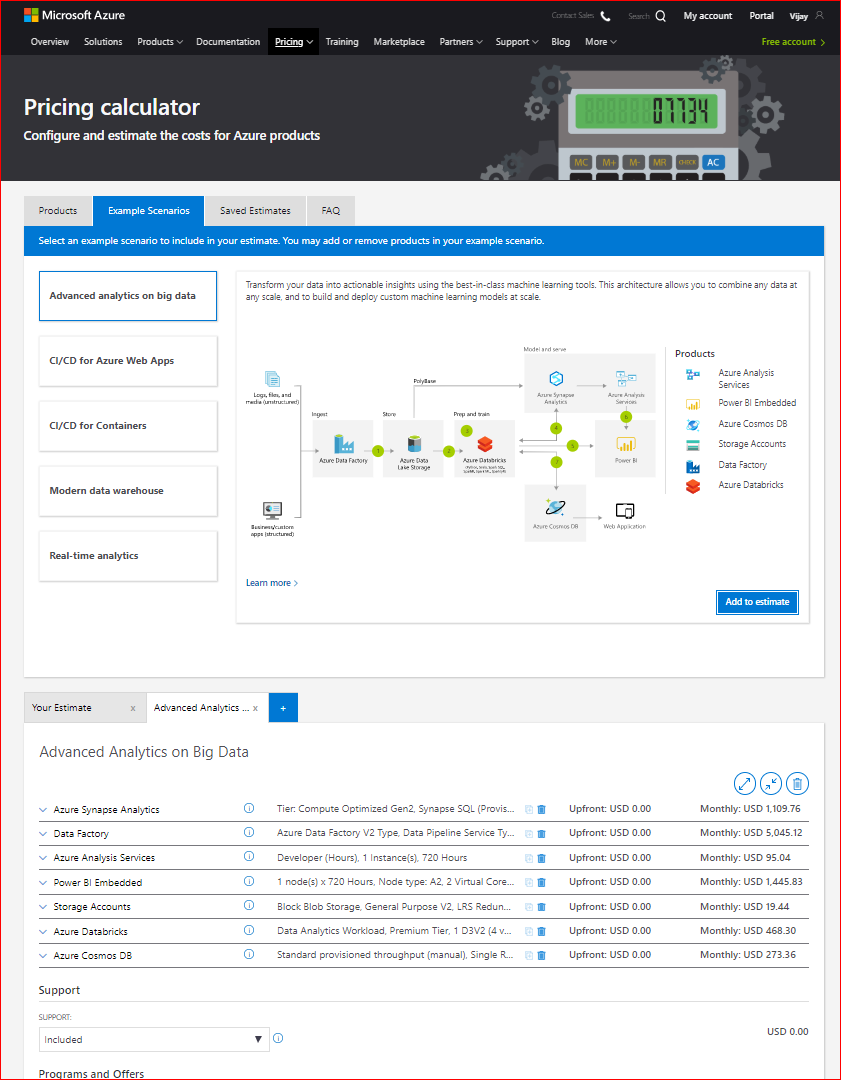Click the Add to estimate button

click(757, 602)
